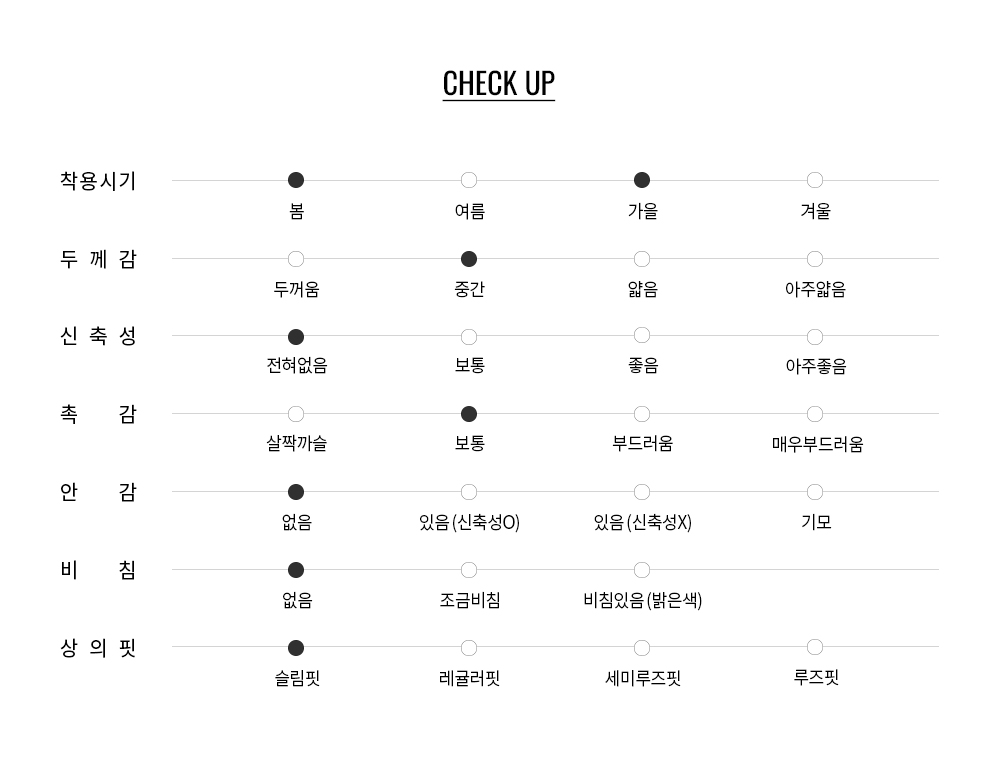Screen dimensions: 1000x777
Task: Click the 슬림핏 fit dot
Action: [x=296, y=648]
